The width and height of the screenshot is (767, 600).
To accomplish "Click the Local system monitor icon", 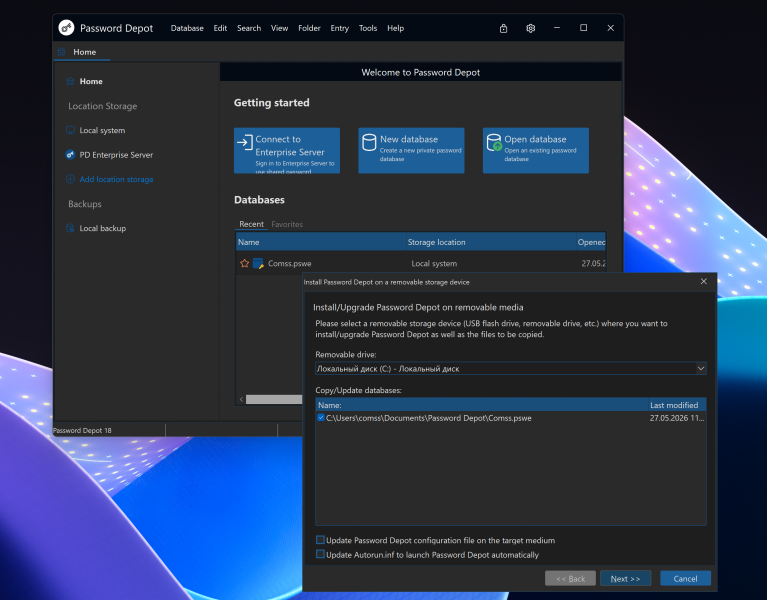I will click(70, 130).
